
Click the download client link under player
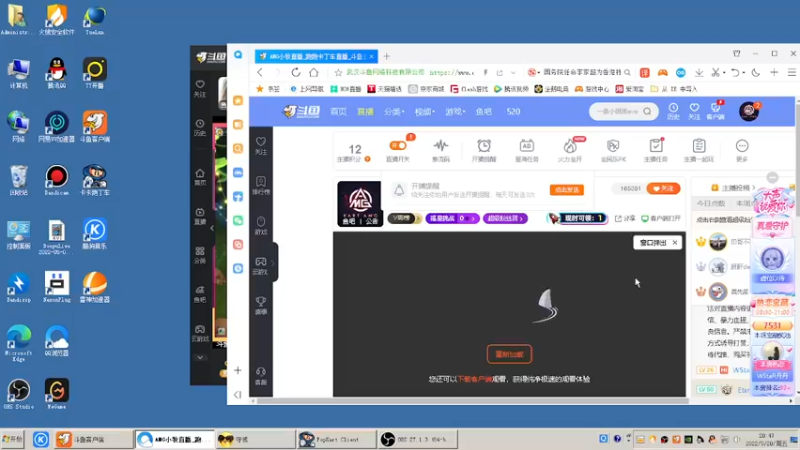coord(474,379)
